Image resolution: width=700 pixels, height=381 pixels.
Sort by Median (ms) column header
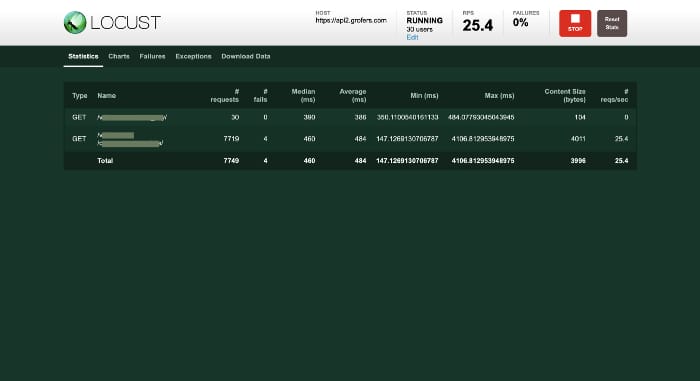[x=303, y=96]
